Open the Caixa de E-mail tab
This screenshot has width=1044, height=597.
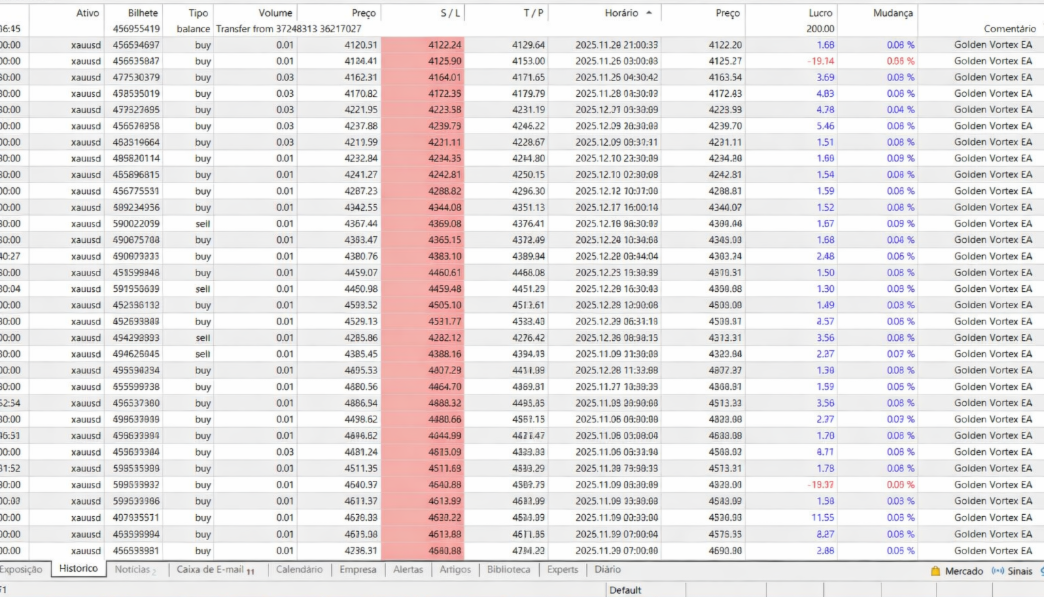coord(215,570)
